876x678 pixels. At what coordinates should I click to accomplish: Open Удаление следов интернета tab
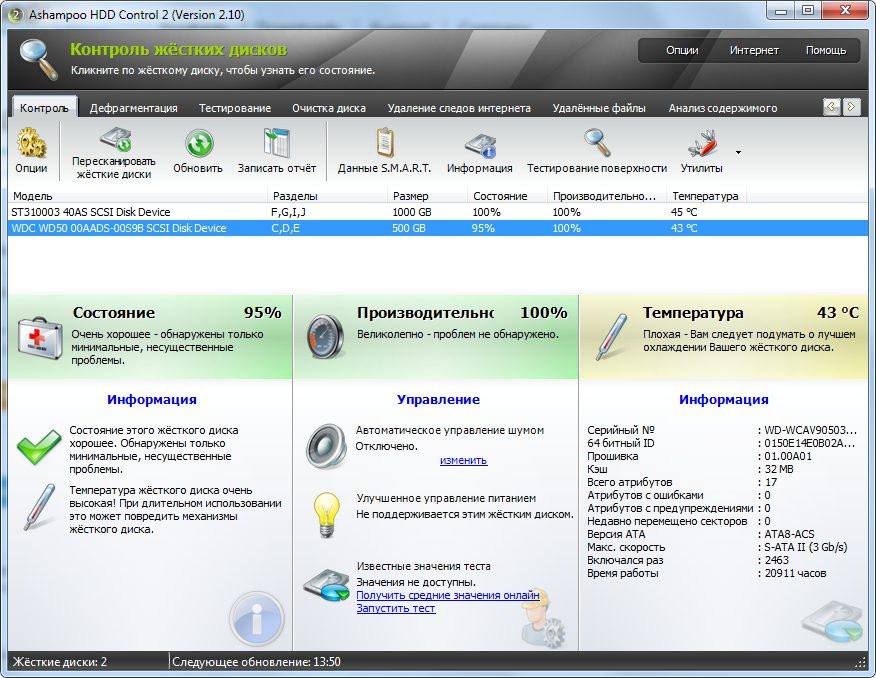click(x=459, y=108)
